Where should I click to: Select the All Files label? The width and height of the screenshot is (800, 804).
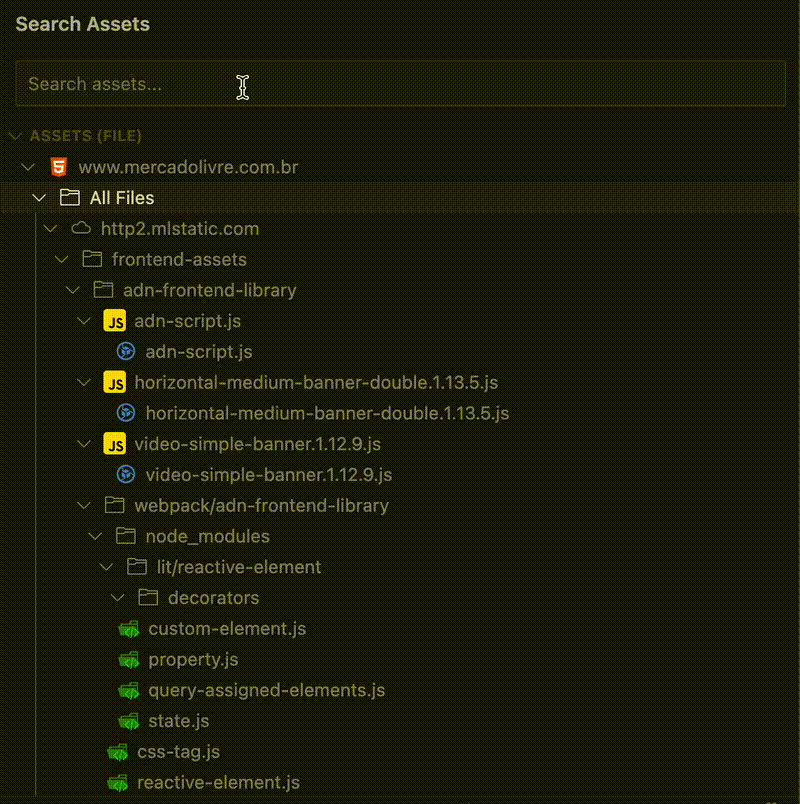coord(122,198)
